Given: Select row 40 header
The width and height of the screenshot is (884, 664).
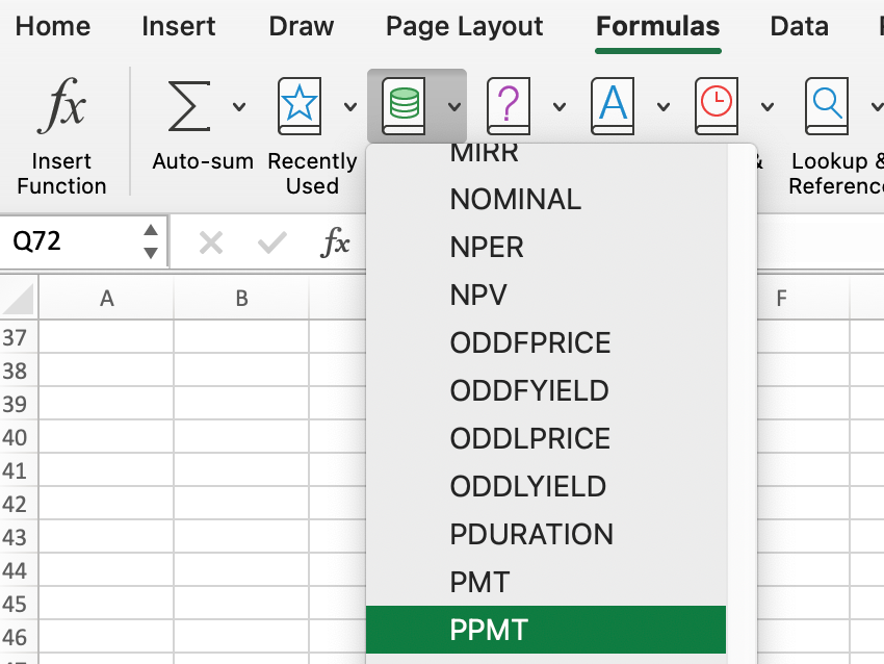Looking at the screenshot, I should click(x=15, y=438).
